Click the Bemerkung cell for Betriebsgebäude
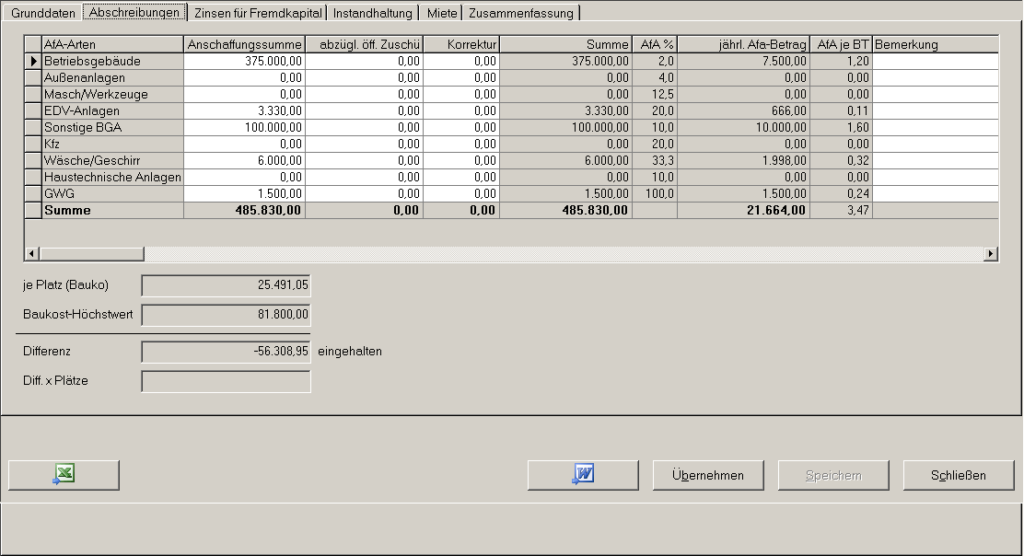This screenshot has width=1024, height=556. point(935,61)
